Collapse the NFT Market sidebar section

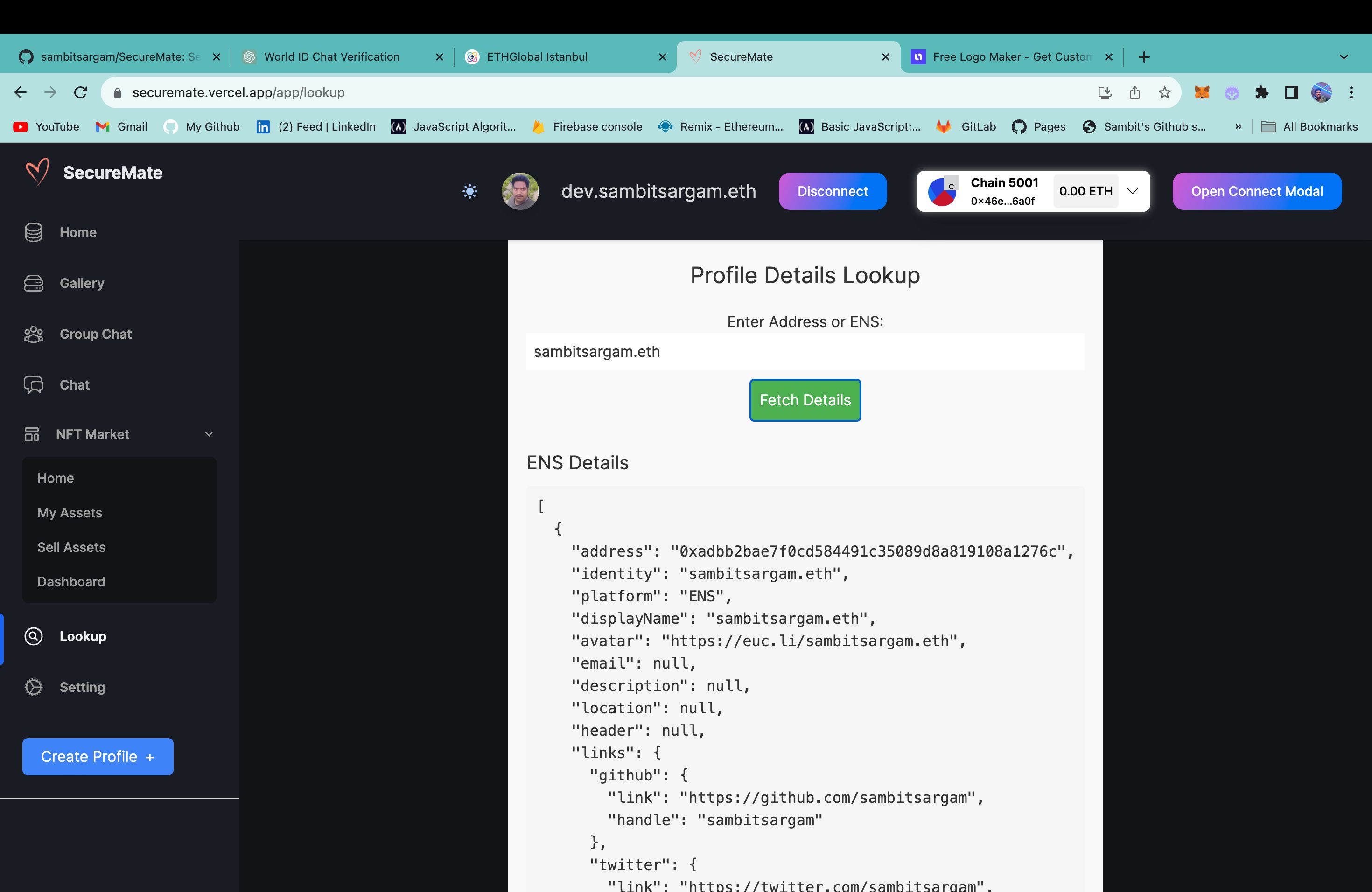click(119, 434)
